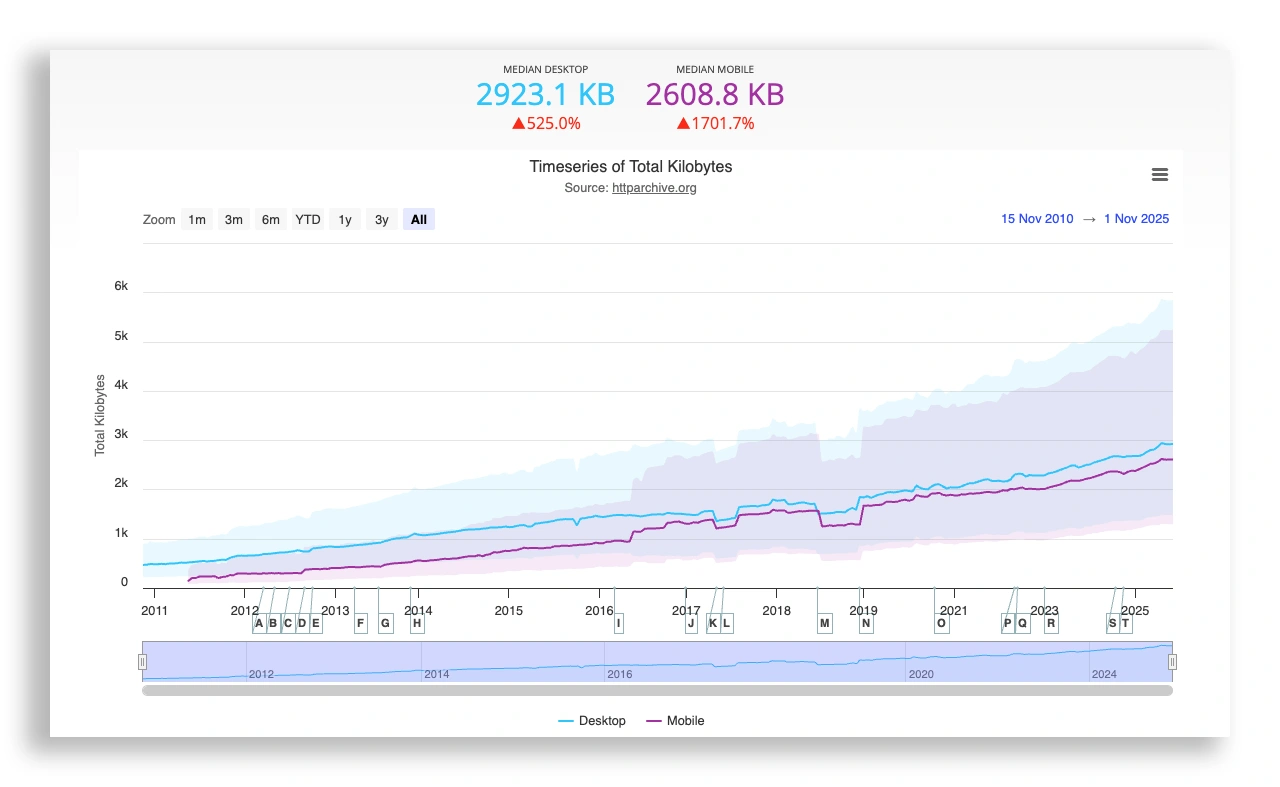
Task: Set zoom range to 6m
Action: 270,220
